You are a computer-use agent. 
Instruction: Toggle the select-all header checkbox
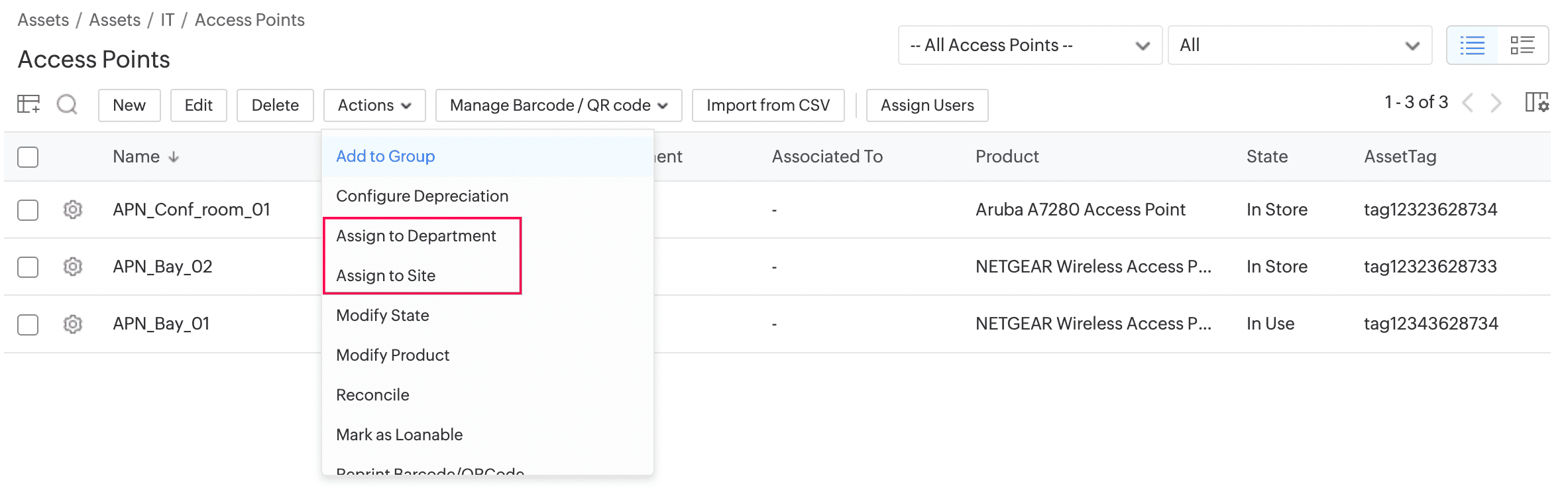click(28, 157)
